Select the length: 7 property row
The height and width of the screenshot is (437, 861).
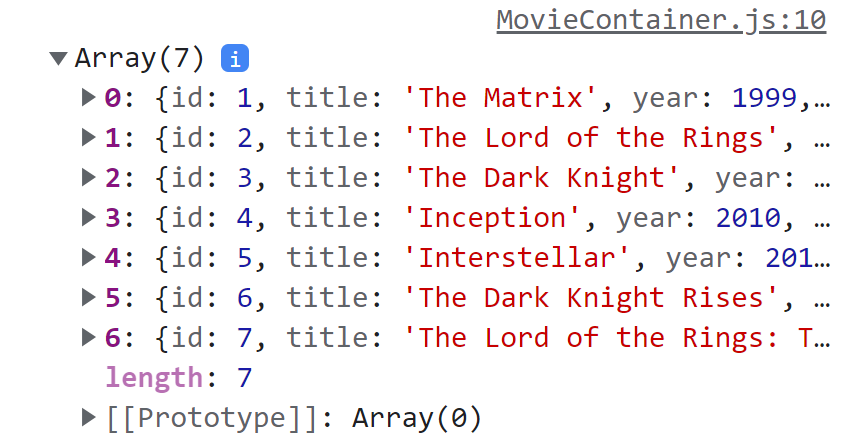tap(178, 378)
